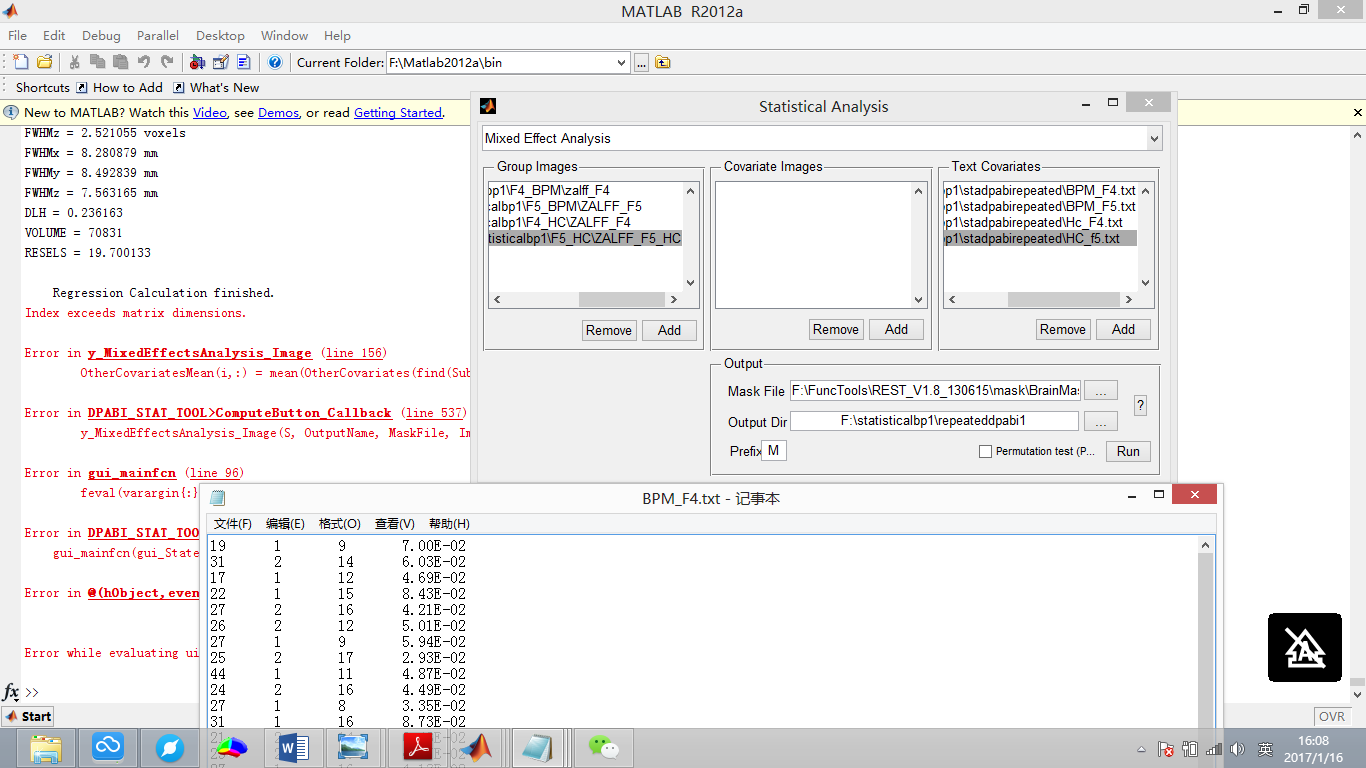Image resolution: width=1366 pixels, height=768 pixels.
Task: Click the What's New shortcut icon
Action: pos(179,88)
